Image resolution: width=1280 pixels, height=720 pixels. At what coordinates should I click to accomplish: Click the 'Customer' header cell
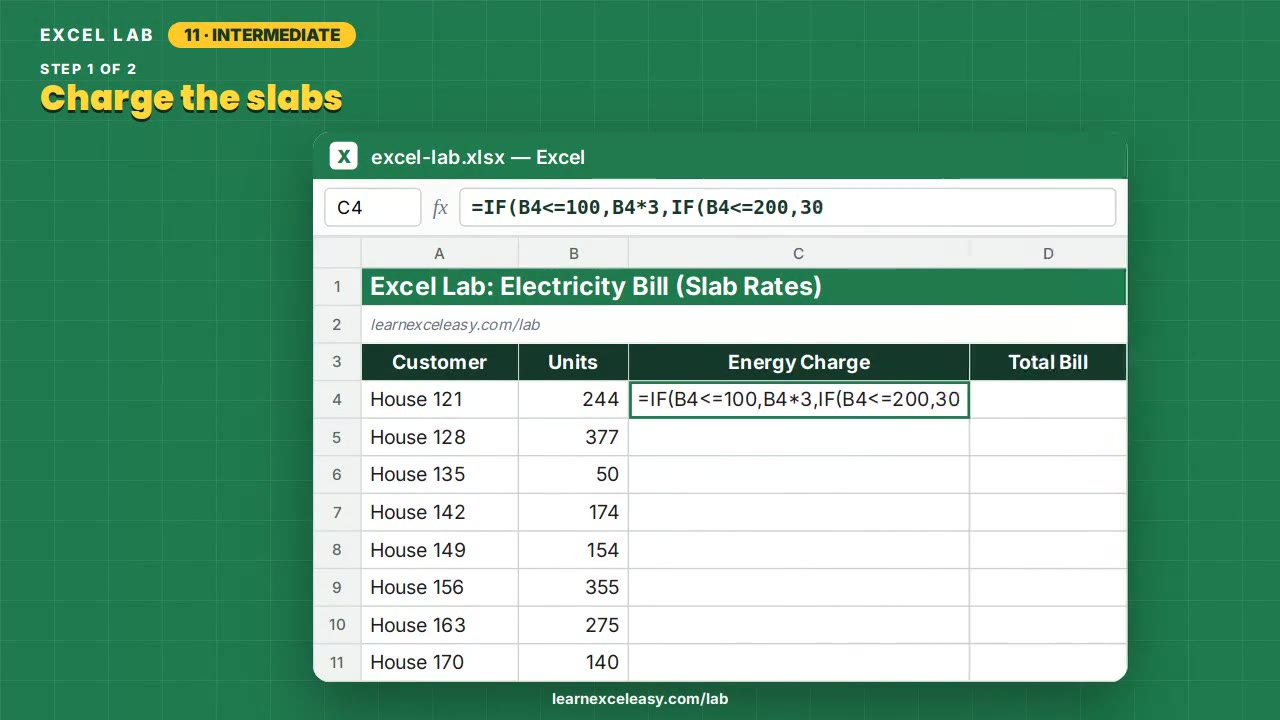[x=440, y=362]
